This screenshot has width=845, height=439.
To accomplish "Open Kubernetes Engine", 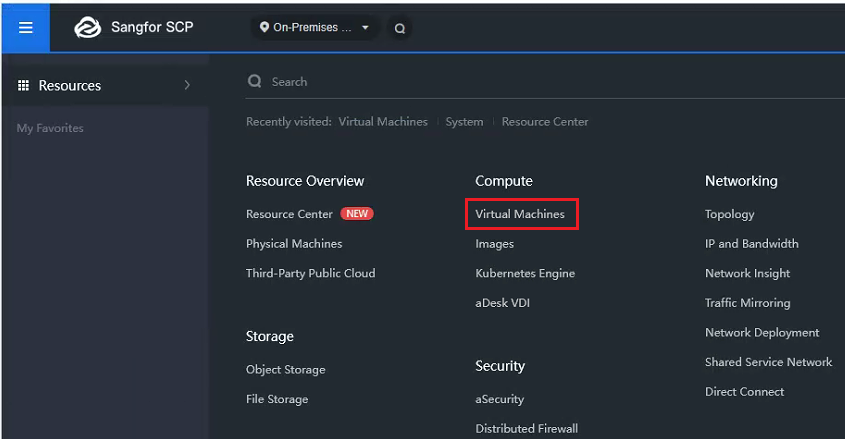I will pyautogui.click(x=525, y=274).
